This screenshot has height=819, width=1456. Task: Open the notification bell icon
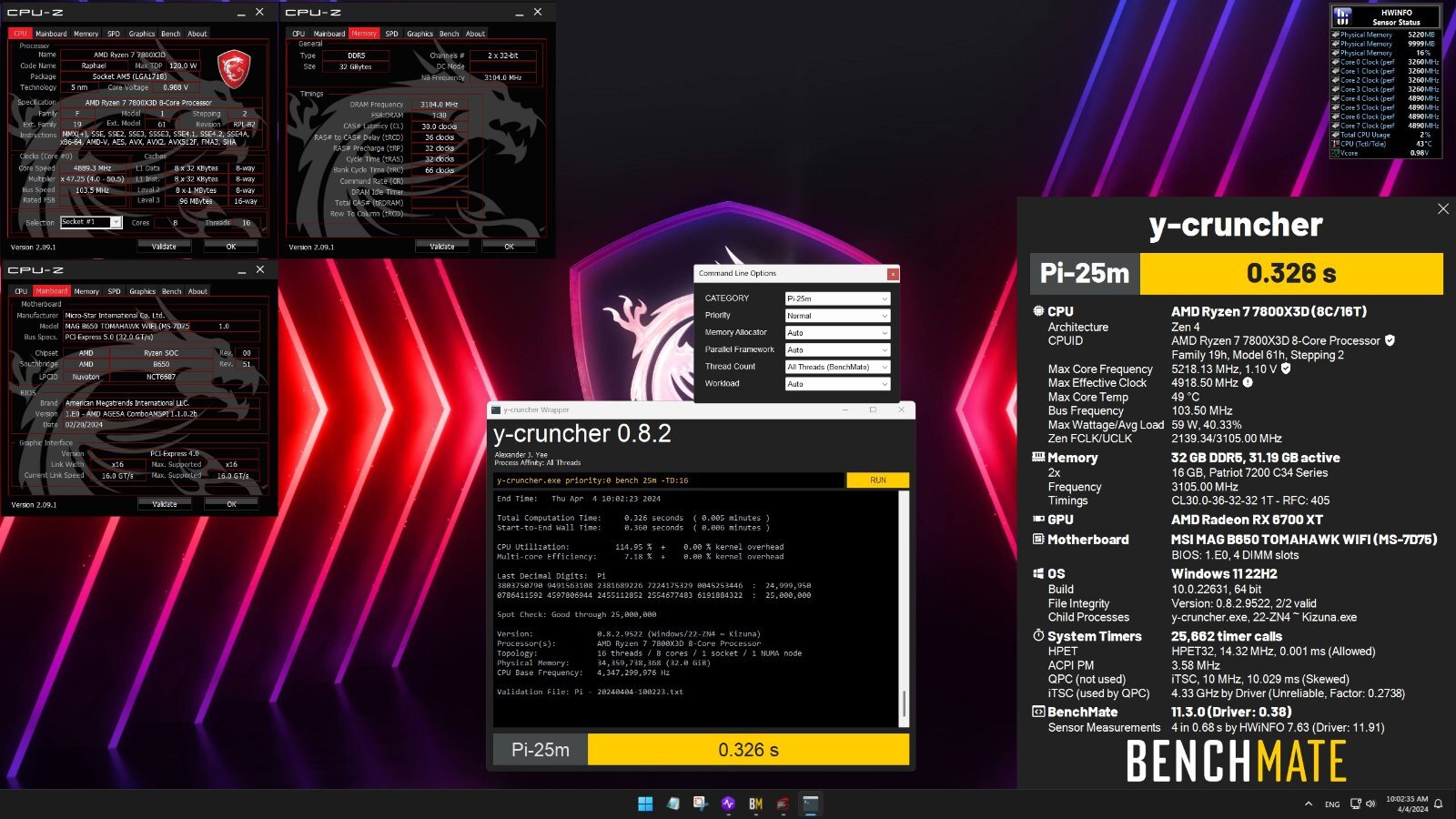pyautogui.click(x=1439, y=804)
